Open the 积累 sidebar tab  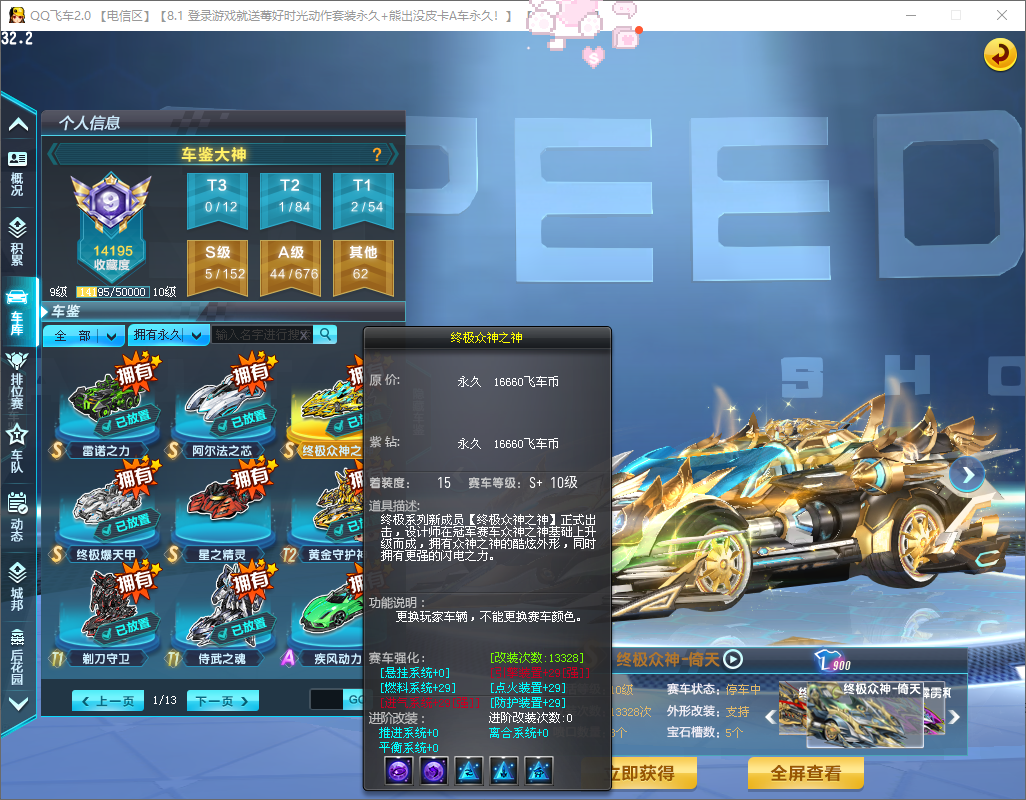[17, 241]
